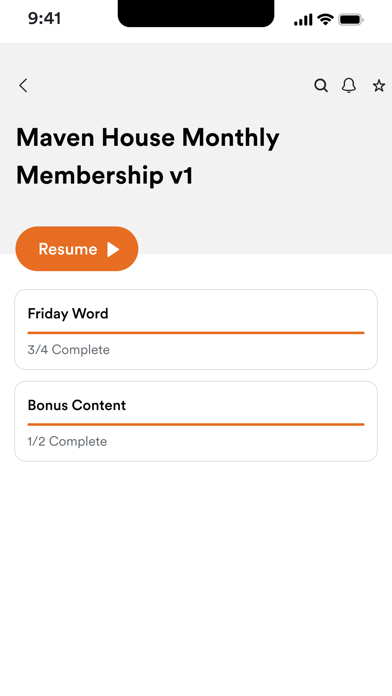Open search with the magnifier icon

[321, 85]
